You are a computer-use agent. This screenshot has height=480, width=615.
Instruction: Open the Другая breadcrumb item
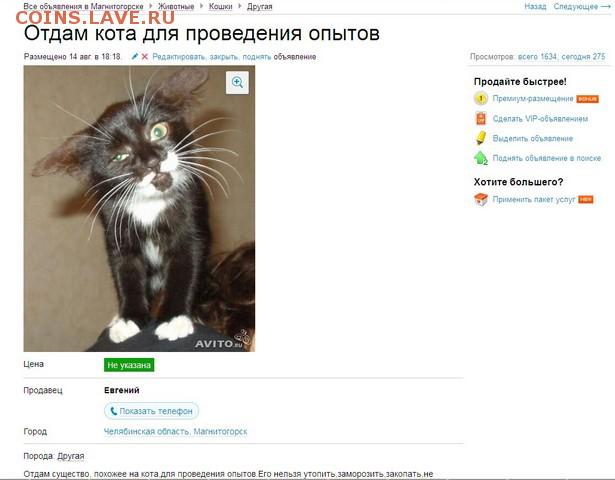(x=260, y=6)
